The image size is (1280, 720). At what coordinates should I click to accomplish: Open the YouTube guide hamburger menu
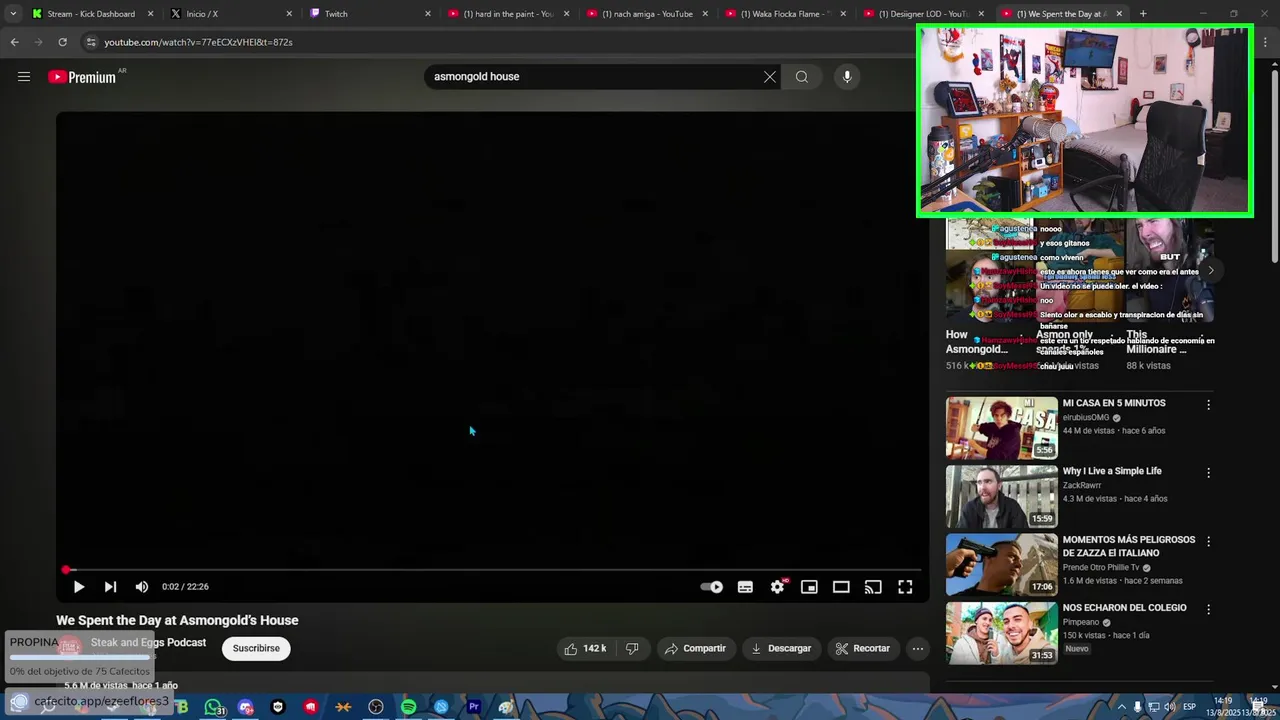[24, 77]
